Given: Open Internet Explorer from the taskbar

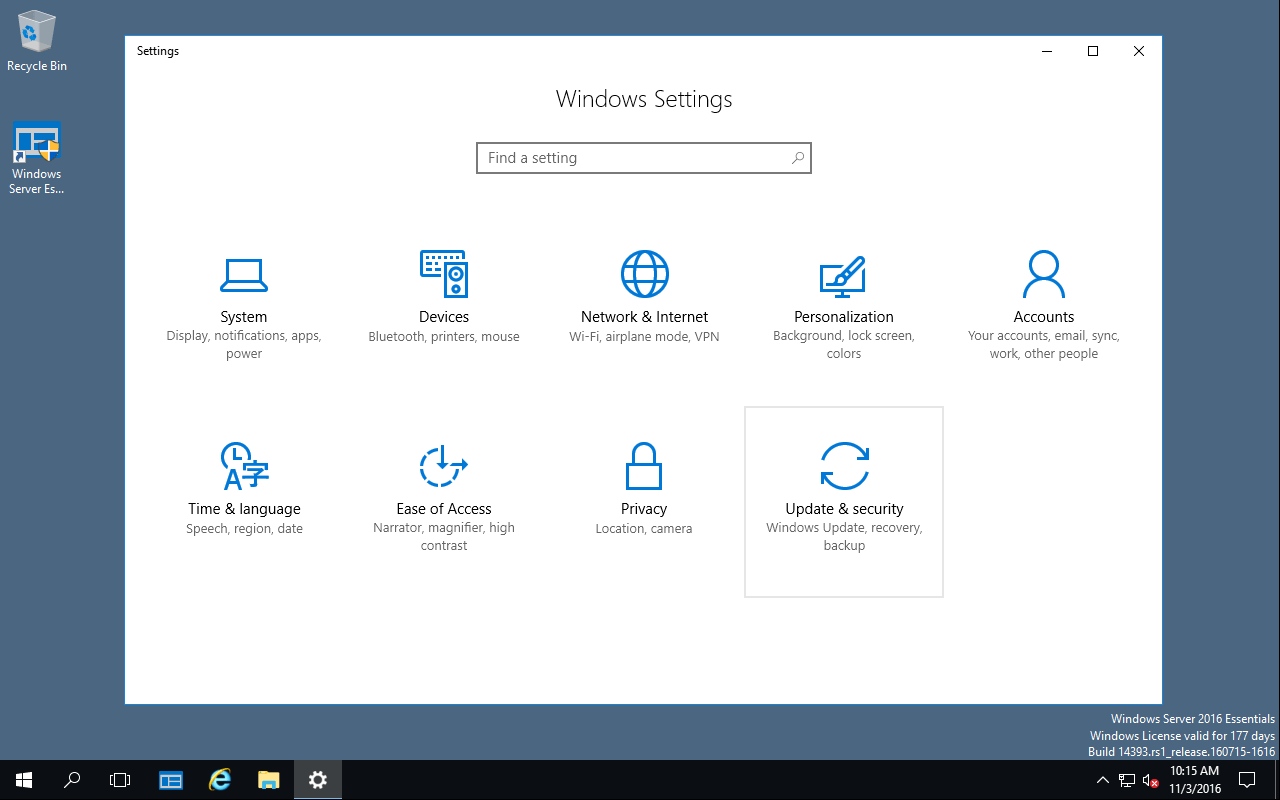Looking at the screenshot, I should point(219,780).
